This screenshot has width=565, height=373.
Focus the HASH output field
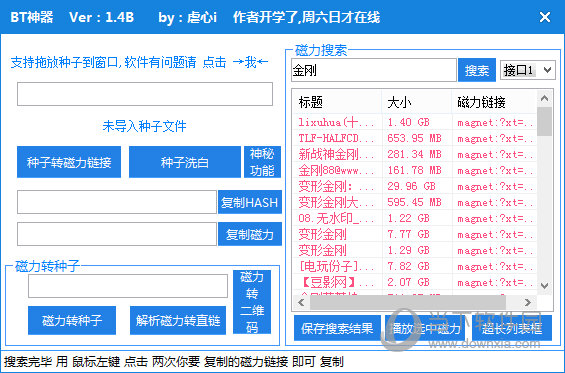[x=117, y=202]
